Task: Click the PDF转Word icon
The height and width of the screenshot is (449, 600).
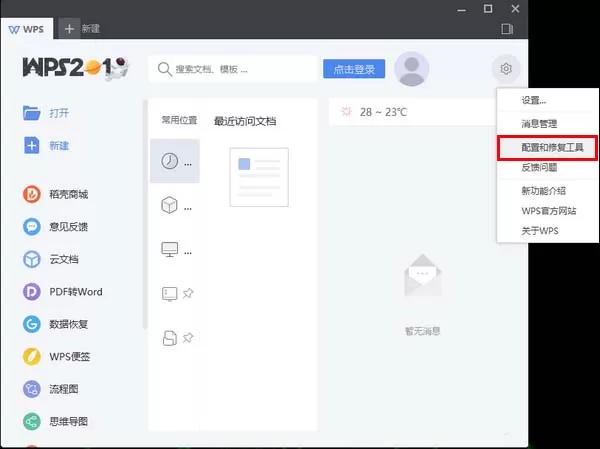Action: tap(31, 292)
